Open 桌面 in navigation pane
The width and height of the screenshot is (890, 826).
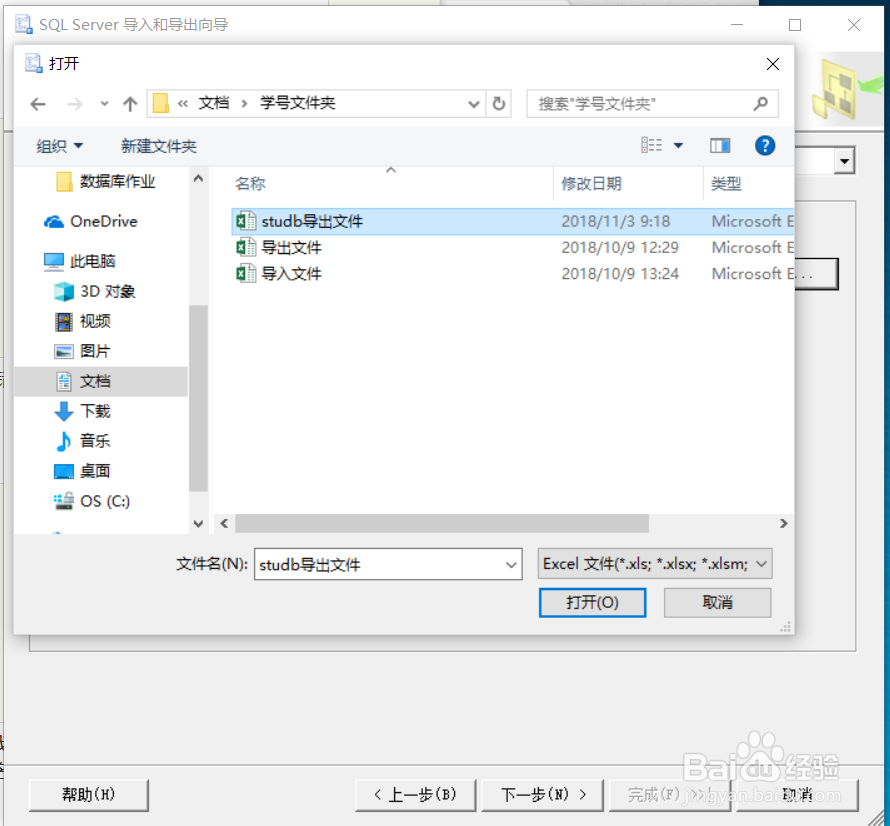pyautogui.click(x=95, y=471)
